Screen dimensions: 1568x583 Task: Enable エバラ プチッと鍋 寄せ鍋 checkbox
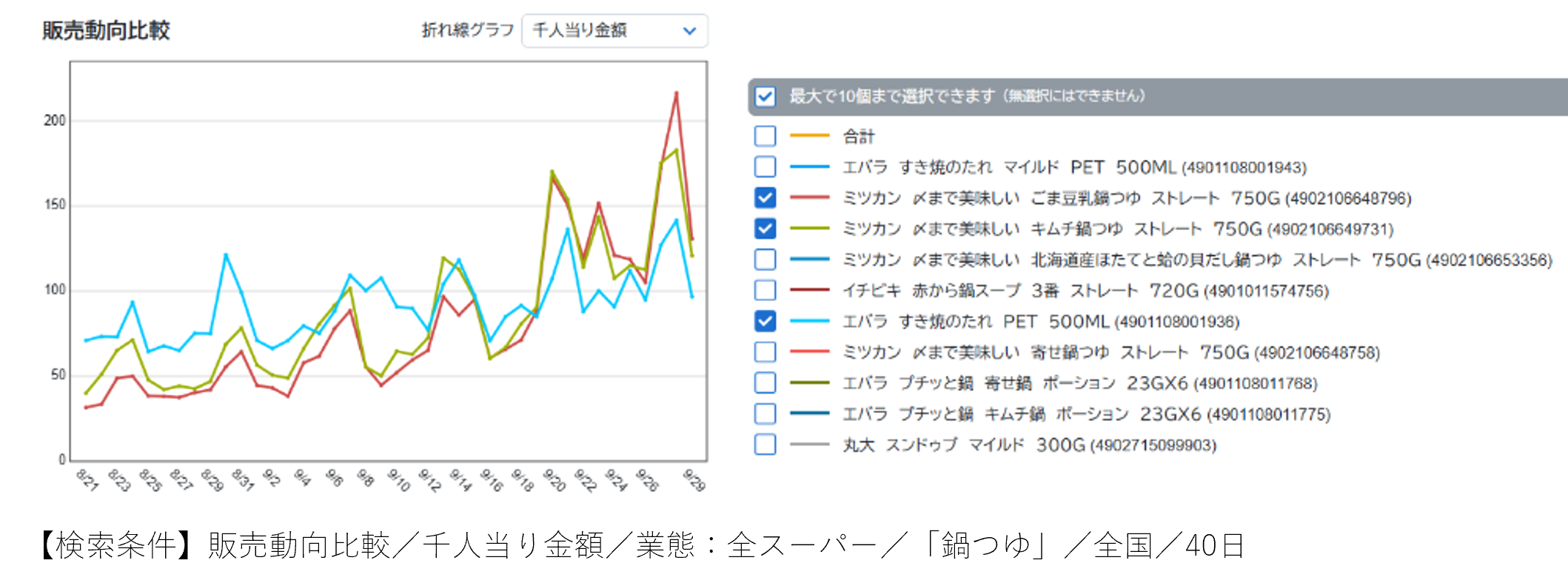click(x=765, y=383)
